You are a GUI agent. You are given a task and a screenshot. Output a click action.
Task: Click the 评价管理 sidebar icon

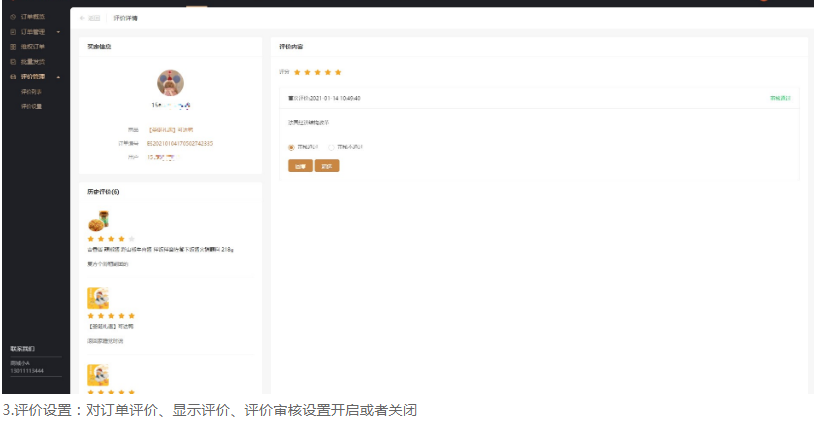tap(13, 77)
